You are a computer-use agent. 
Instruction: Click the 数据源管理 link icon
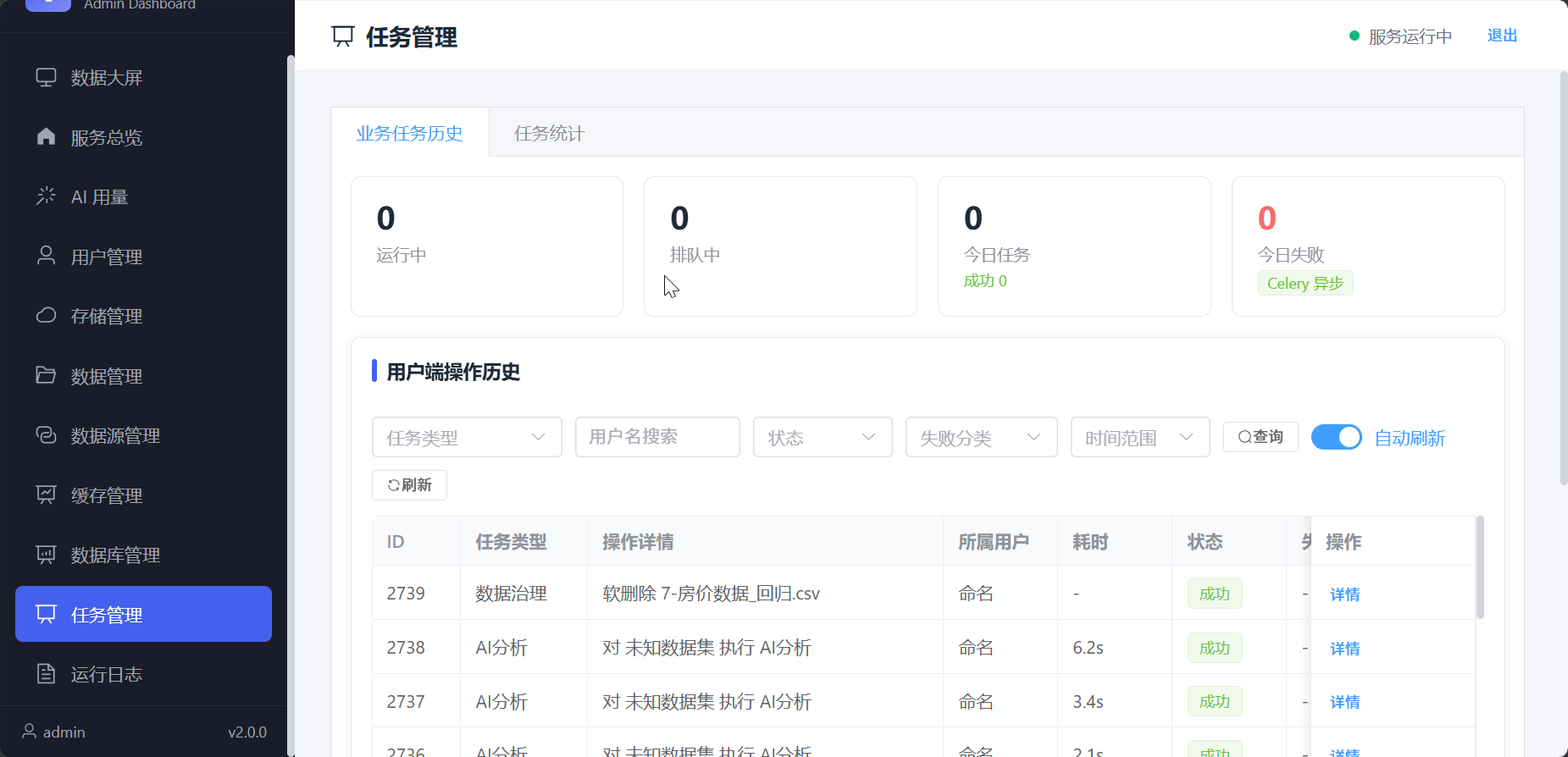tap(46, 435)
